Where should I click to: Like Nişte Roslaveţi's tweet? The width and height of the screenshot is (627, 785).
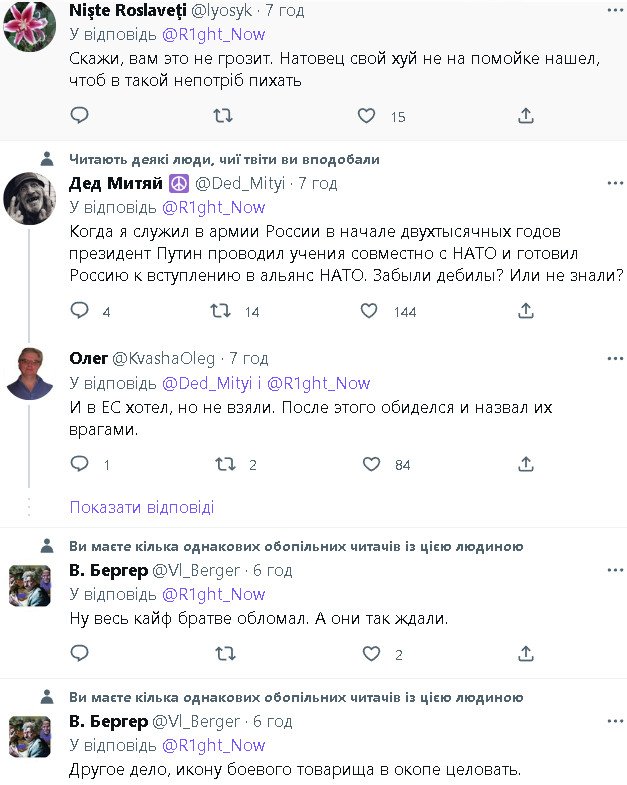coord(366,117)
